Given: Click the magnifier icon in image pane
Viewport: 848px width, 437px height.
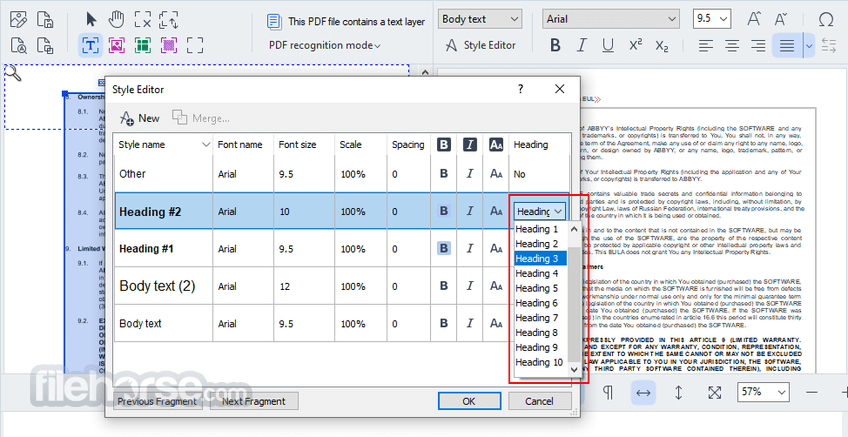Looking at the screenshot, I should [x=13, y=73].
